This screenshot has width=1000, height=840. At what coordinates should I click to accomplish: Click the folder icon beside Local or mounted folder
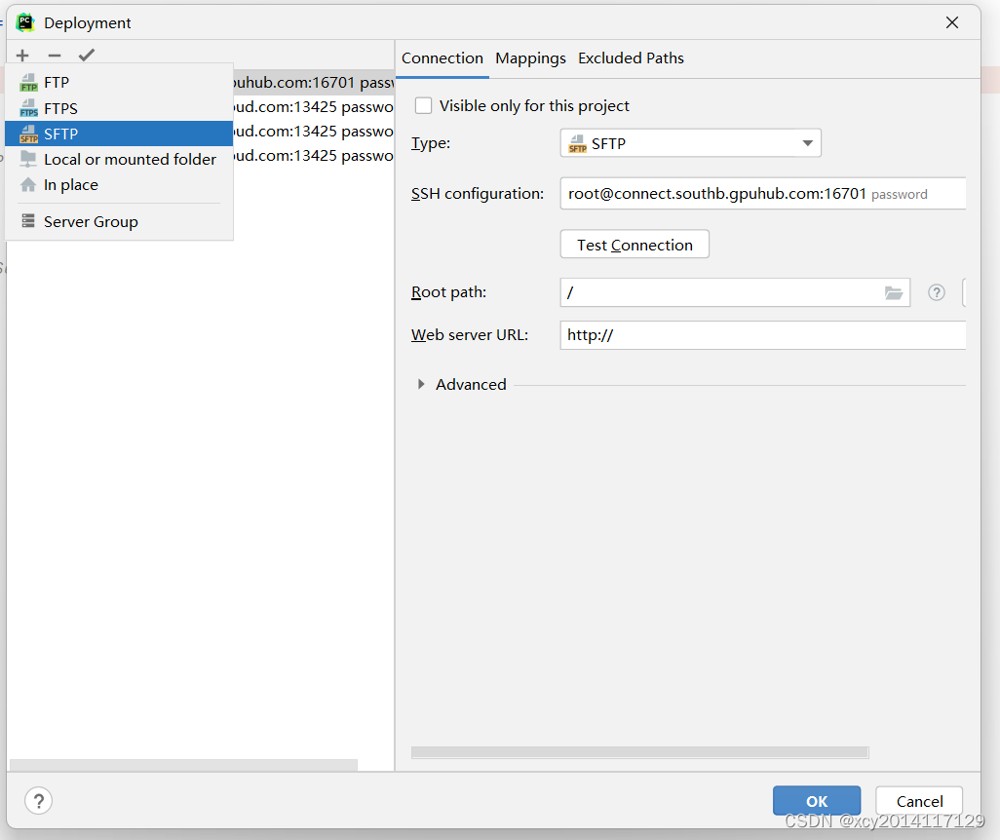click(28, 159)
